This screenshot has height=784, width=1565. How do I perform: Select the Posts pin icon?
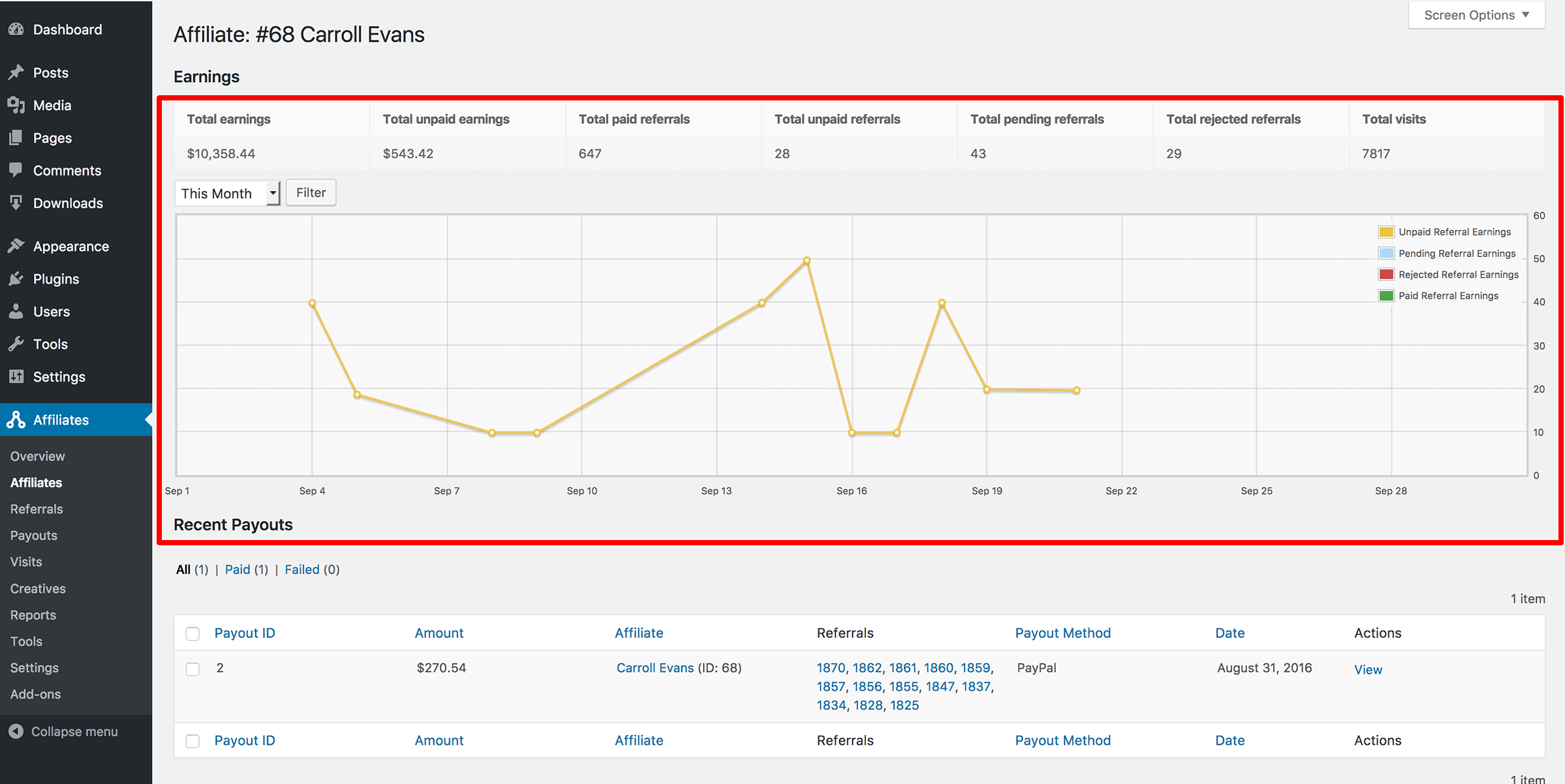pos(16,72)
